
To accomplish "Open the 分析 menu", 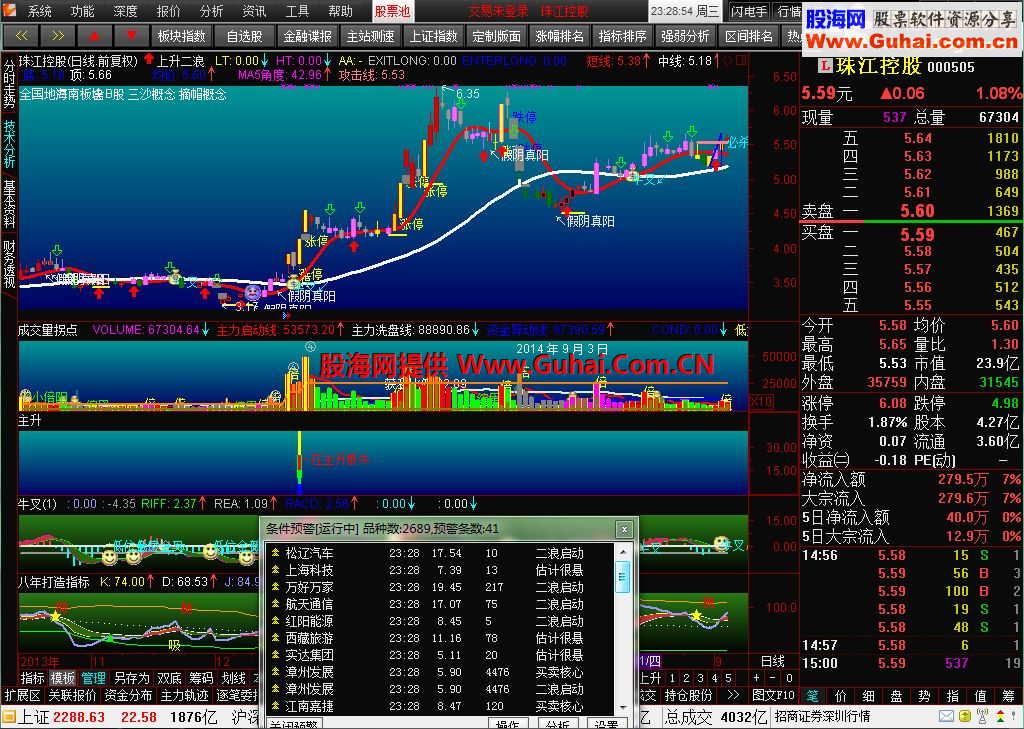I will click(212, 11).
